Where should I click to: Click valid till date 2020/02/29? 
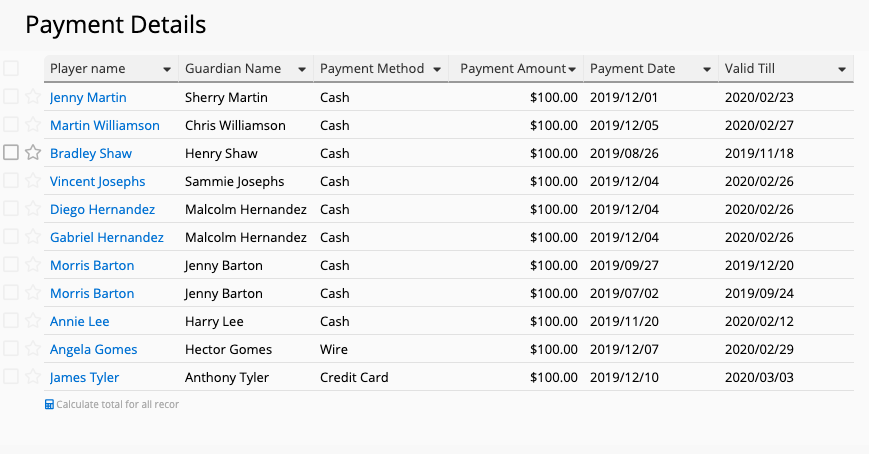tap(759, 349)
